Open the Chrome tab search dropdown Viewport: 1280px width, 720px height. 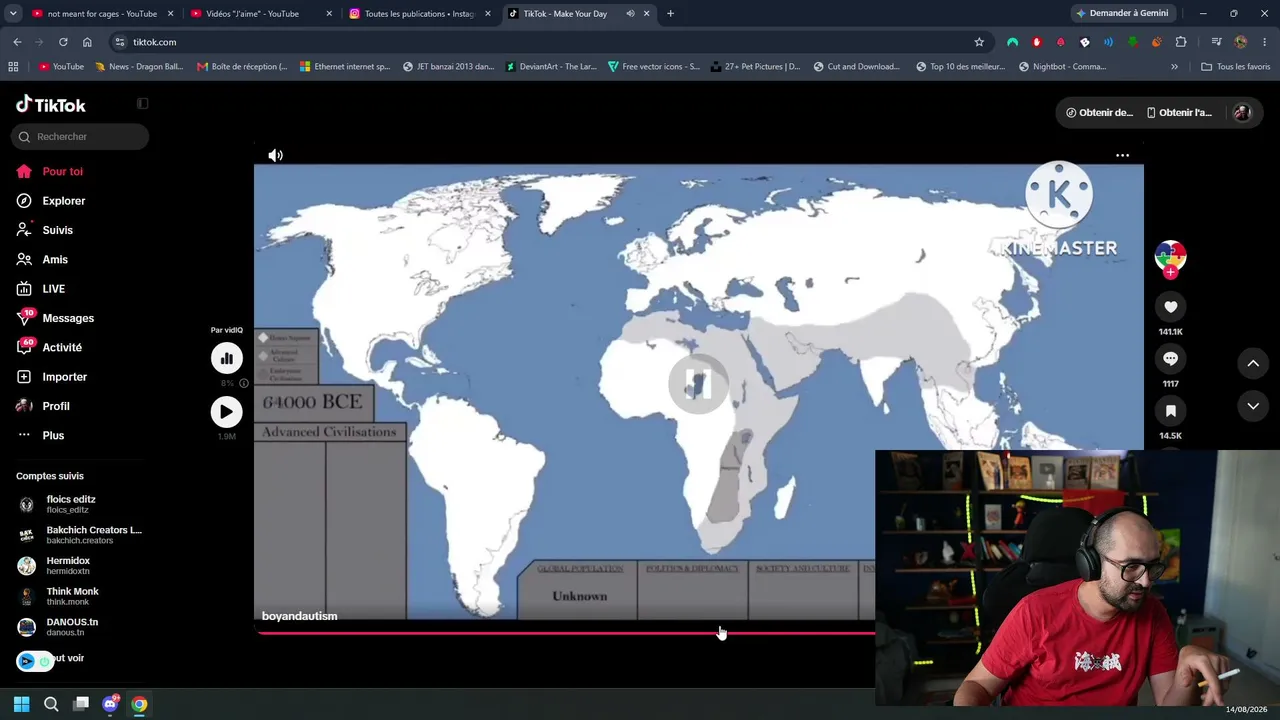[11, 14]
